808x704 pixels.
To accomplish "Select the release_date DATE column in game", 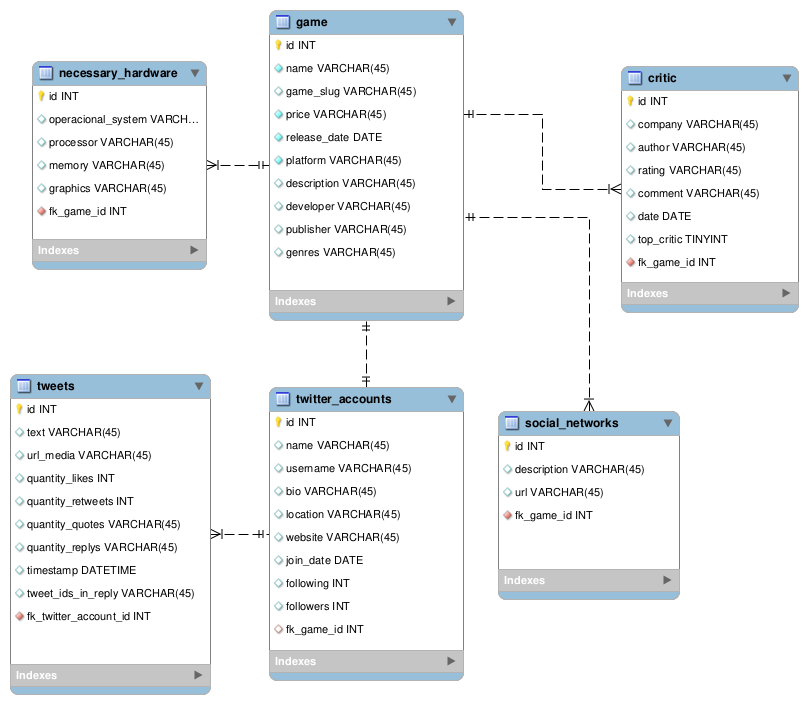I will [333, 137].
